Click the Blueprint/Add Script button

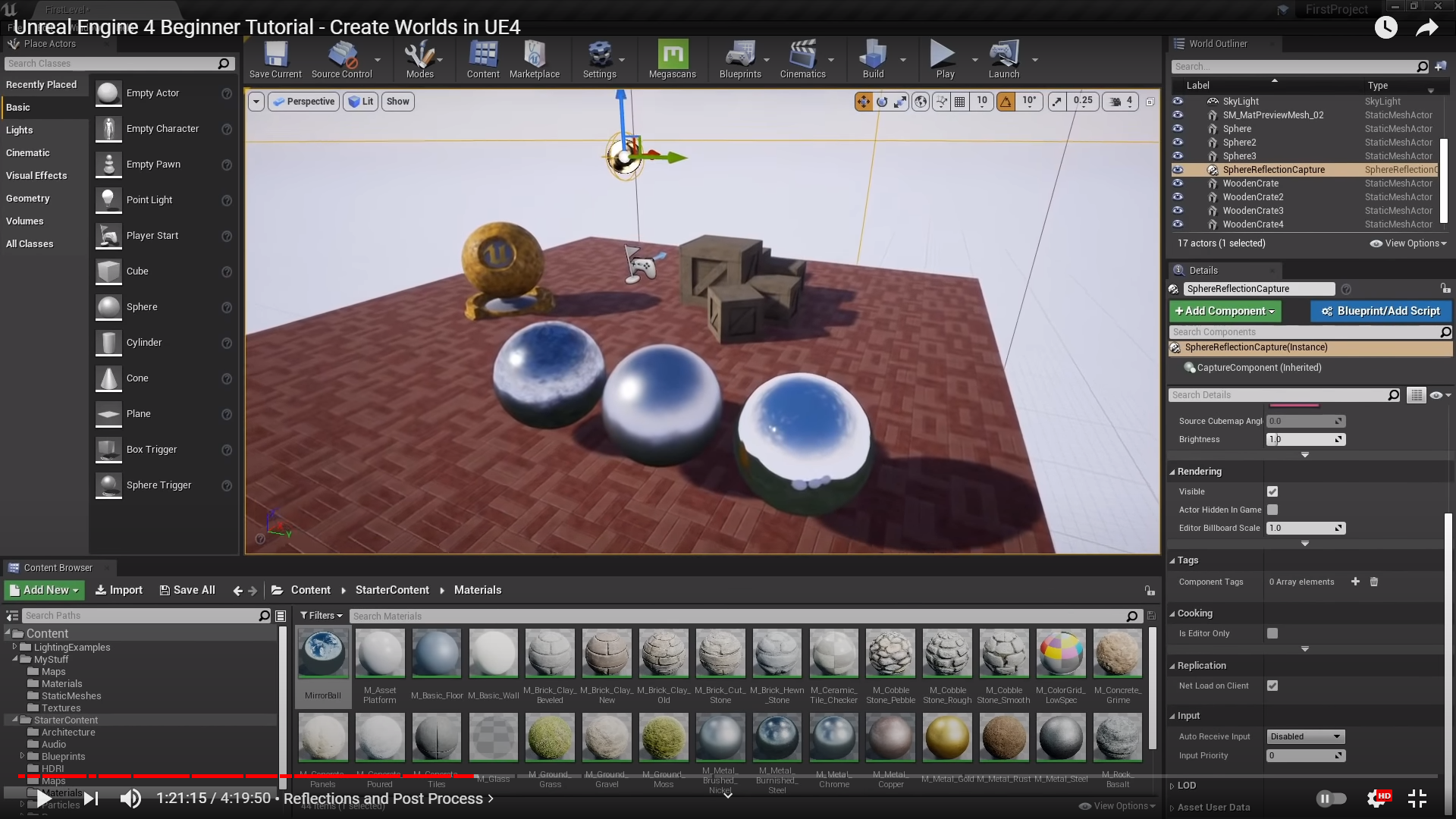pos(1380,312)
